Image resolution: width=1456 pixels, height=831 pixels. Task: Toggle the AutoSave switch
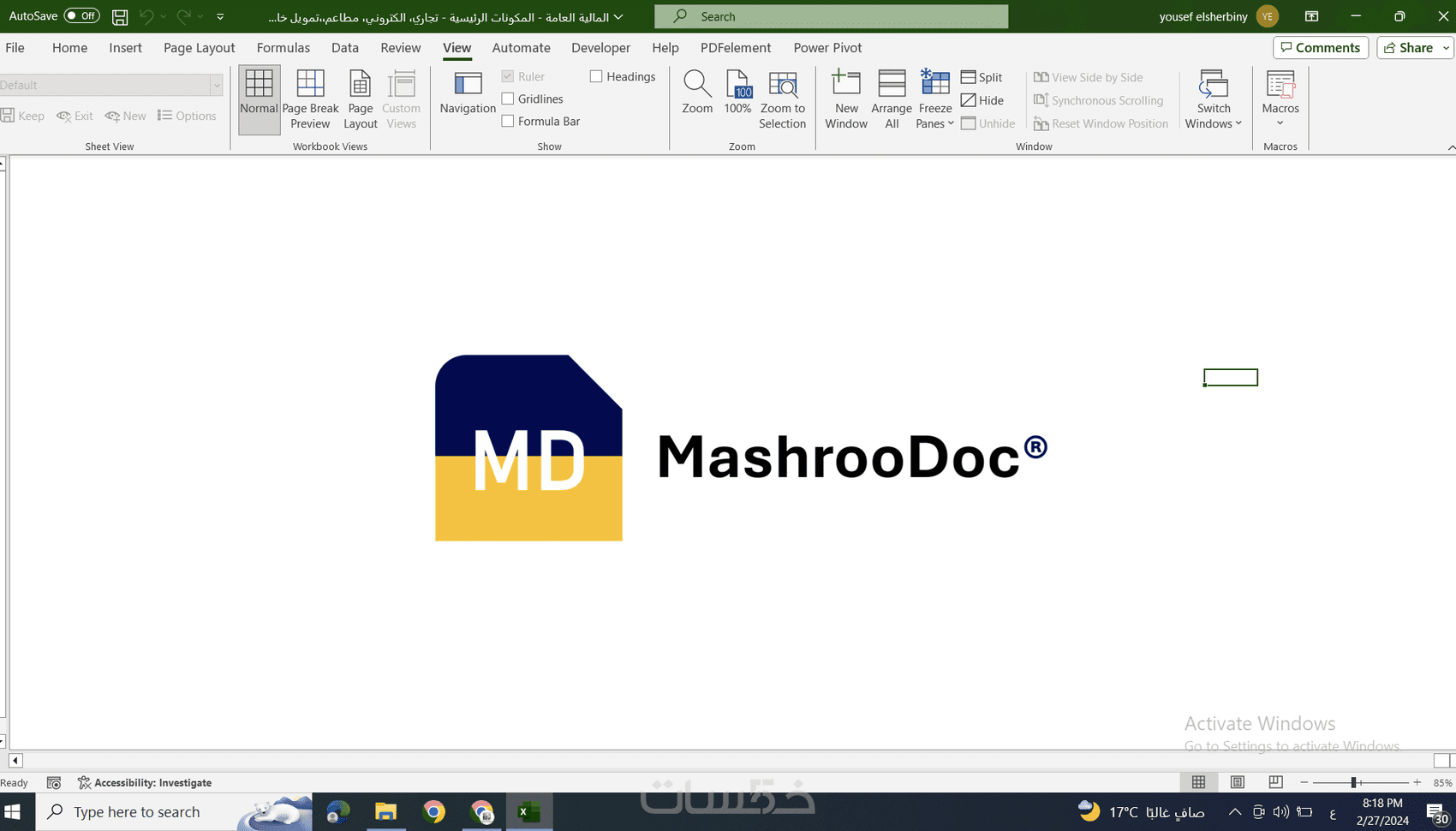[82, 16]
